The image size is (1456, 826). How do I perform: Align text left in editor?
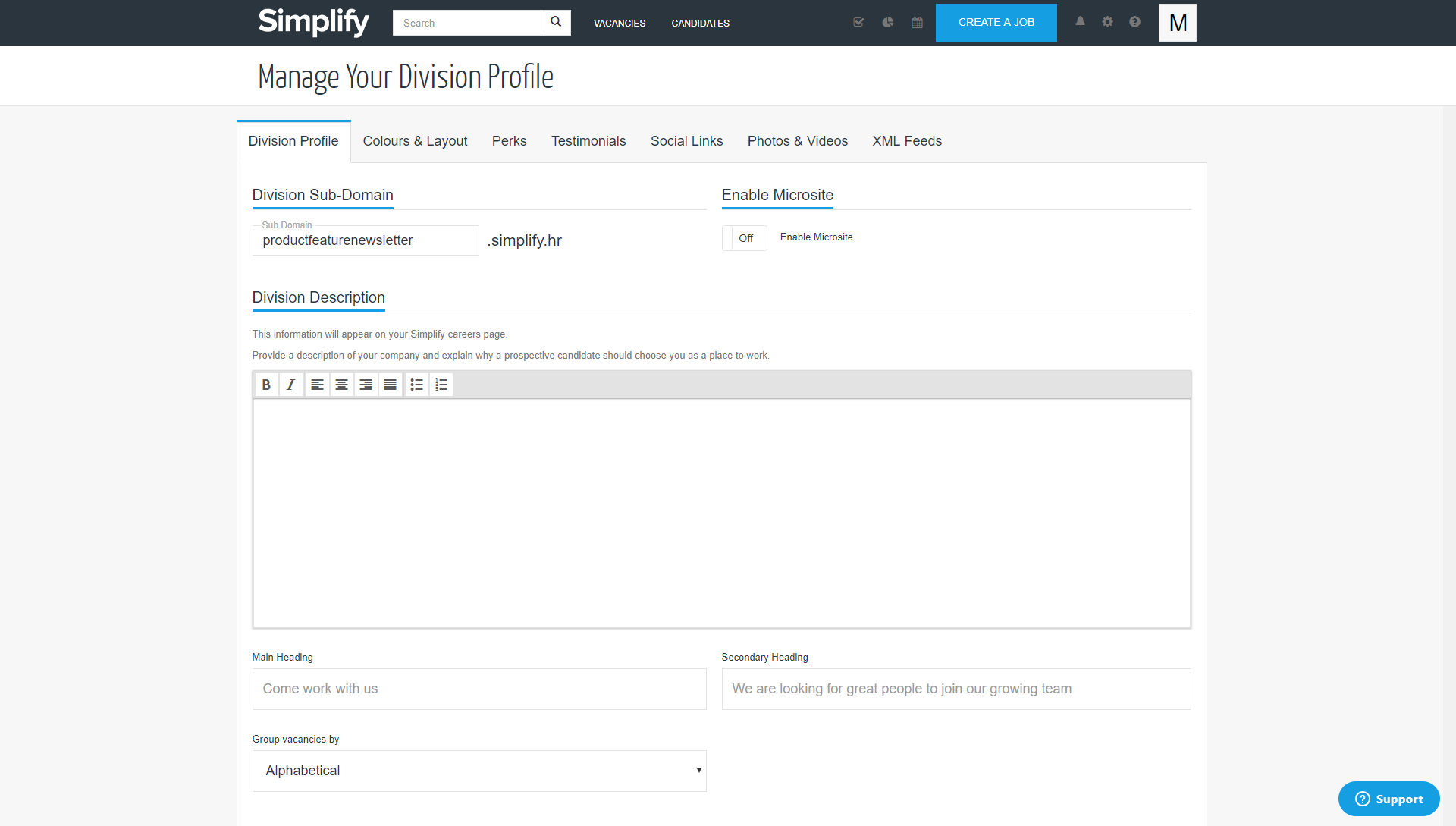[318, 385]
